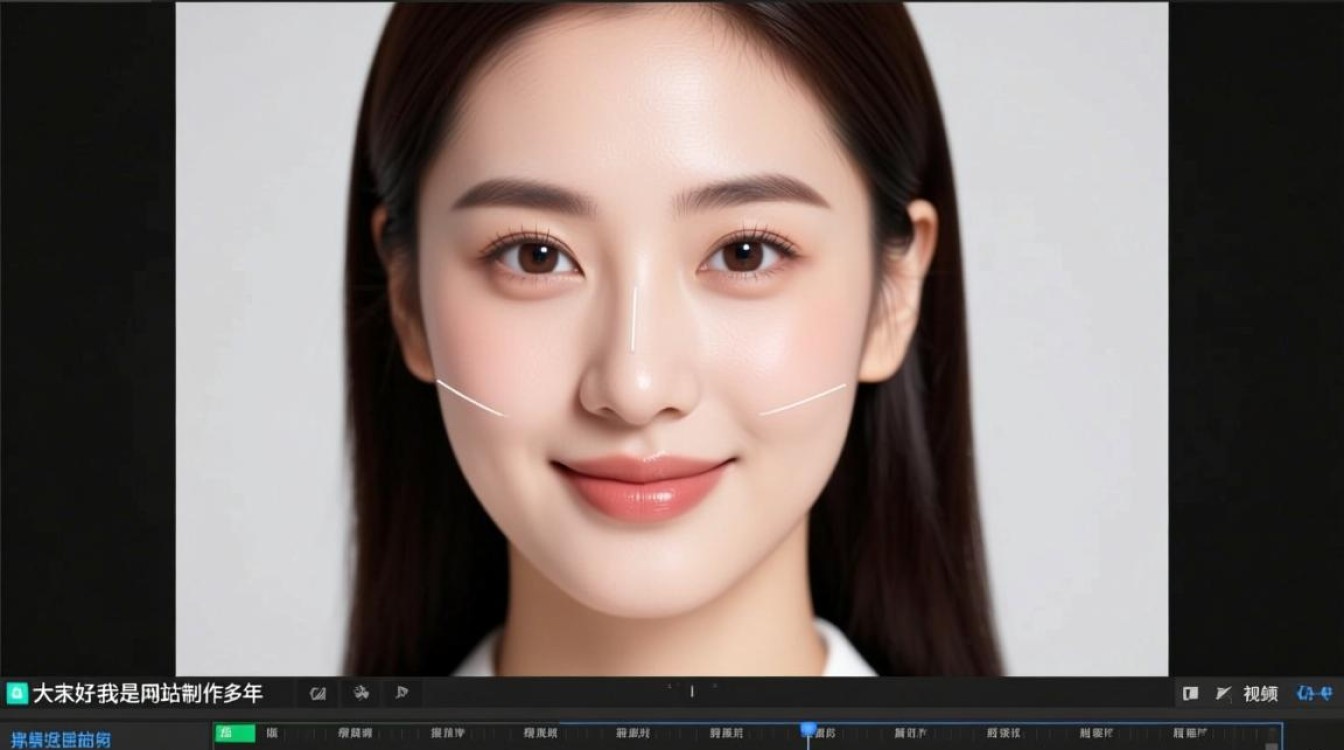Screen dimensions: 1344x750
Task: Click the blue playhead on the timeline
Action: click(808, 731)
